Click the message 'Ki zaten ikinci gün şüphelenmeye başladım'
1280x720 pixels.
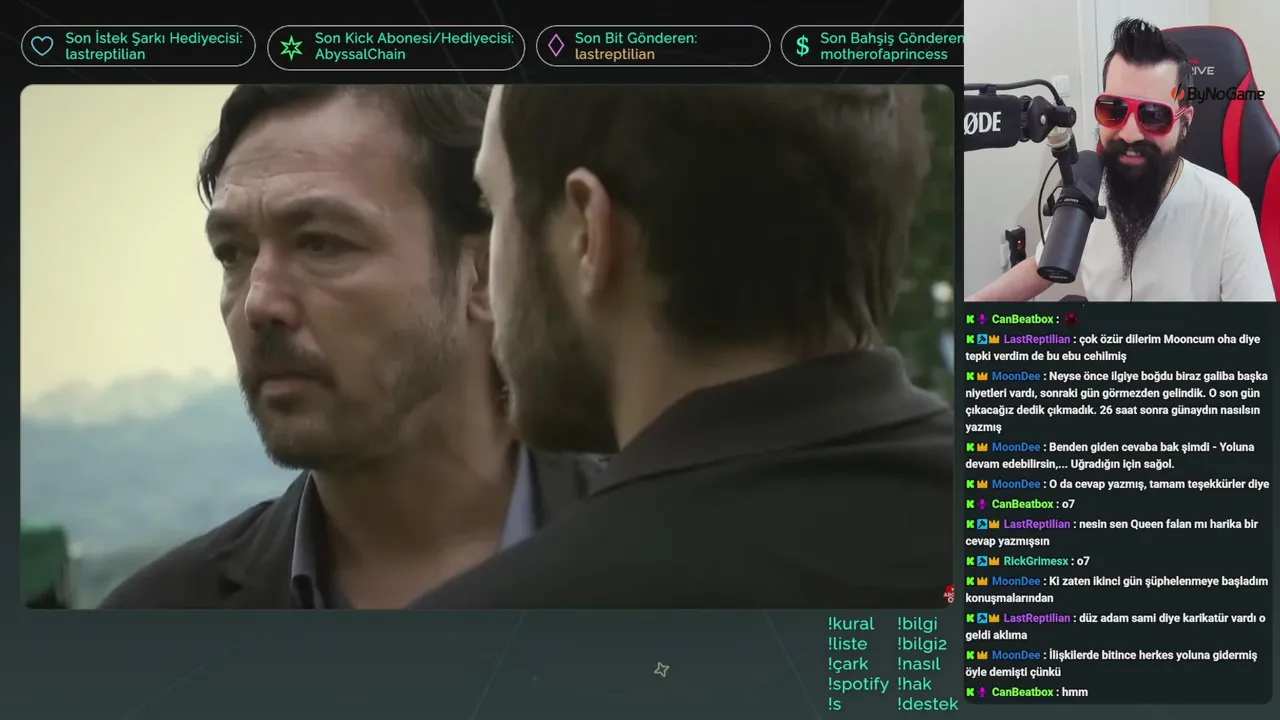coord(1116,590)
